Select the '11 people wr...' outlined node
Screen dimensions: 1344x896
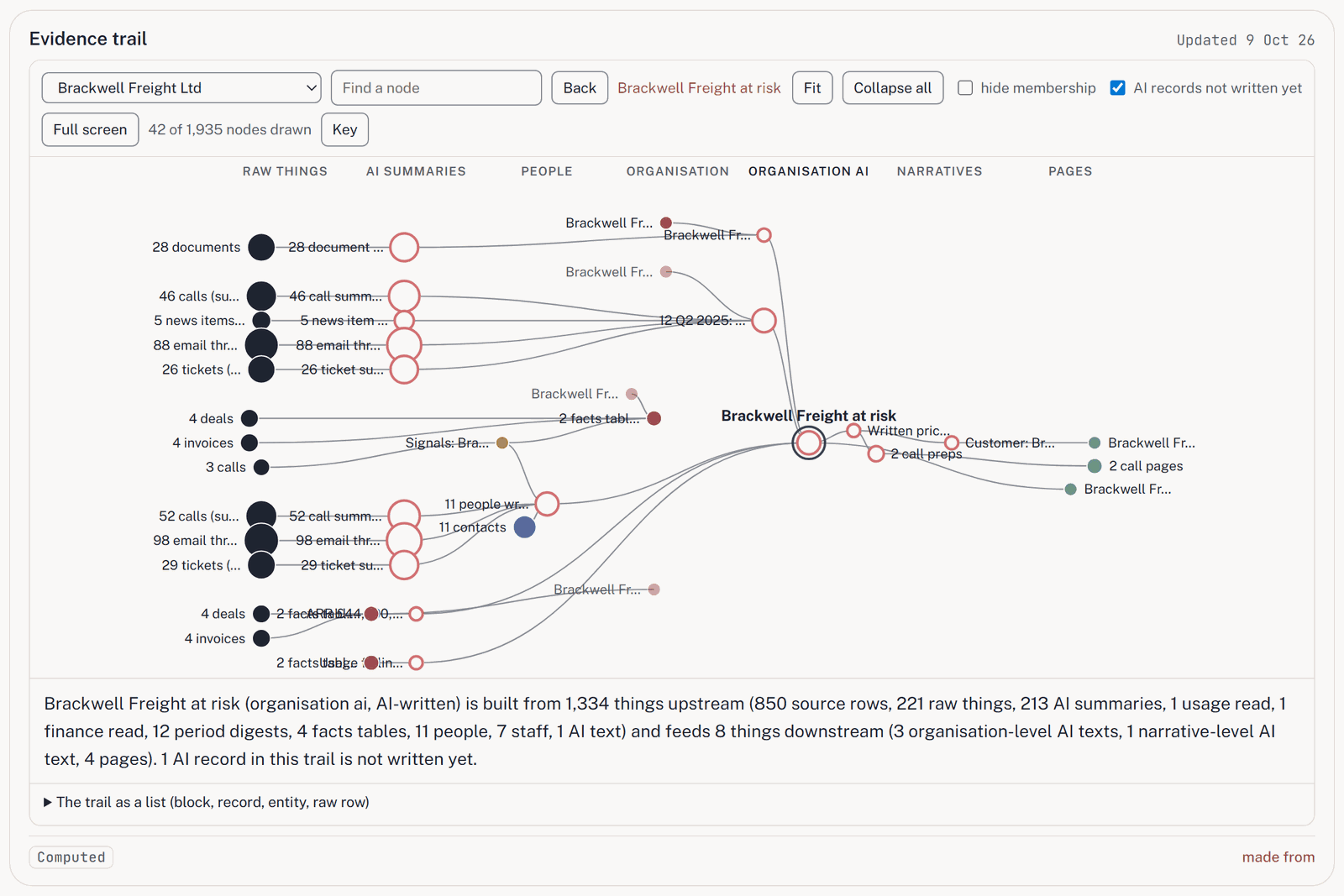tap(547, 504)
